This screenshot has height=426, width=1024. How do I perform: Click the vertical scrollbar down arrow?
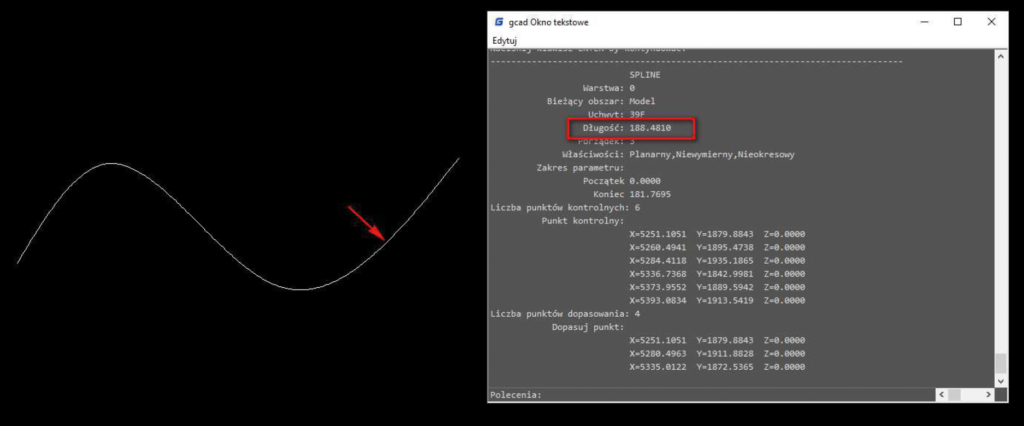1000,380
